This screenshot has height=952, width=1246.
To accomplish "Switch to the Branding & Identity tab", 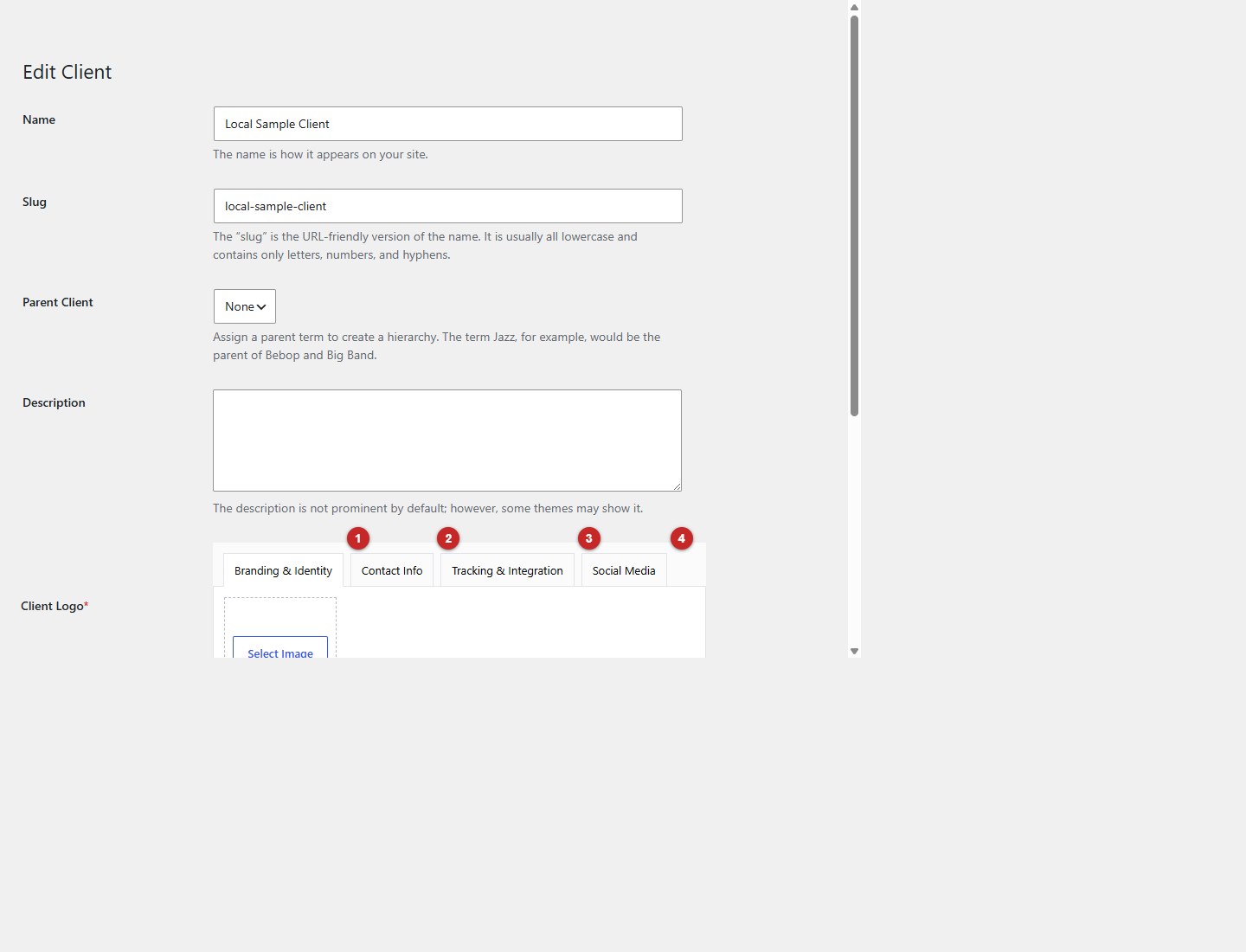I will [283, 570].
